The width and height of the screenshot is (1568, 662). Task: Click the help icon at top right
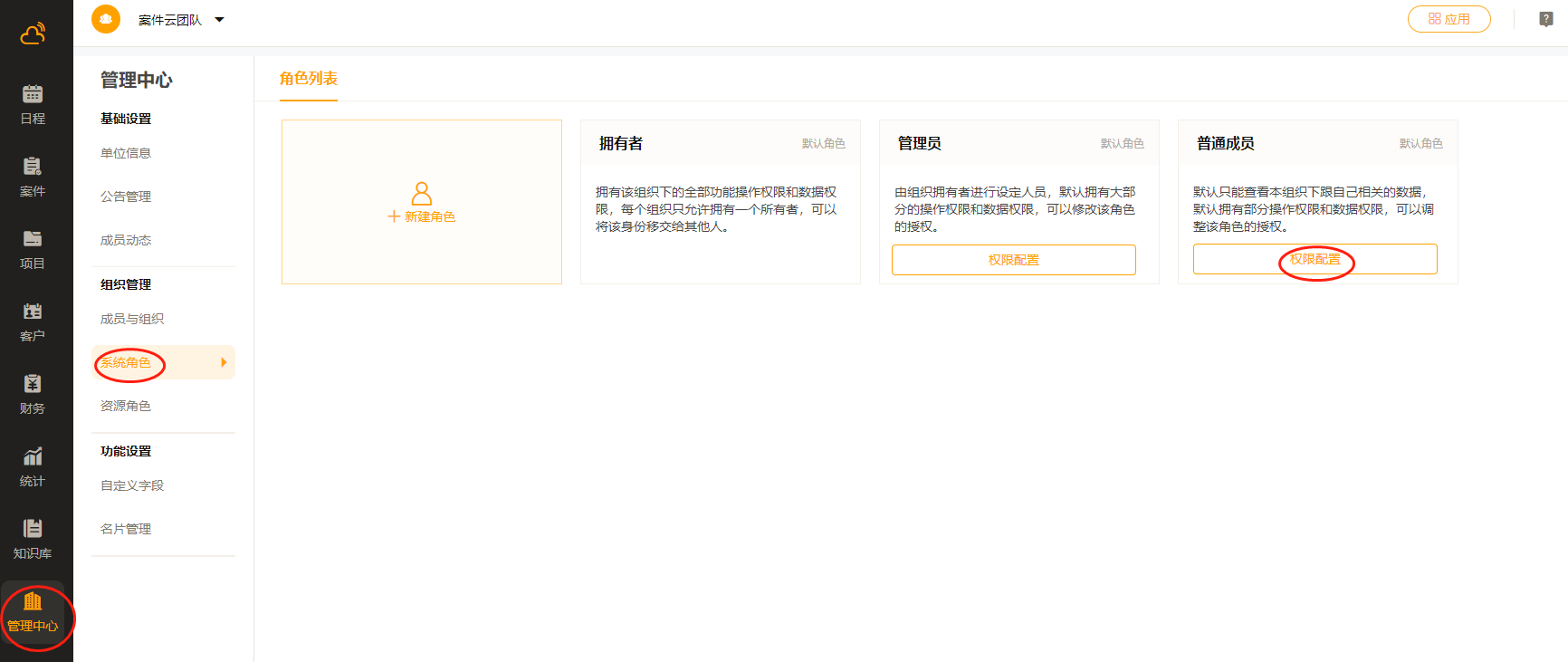coord(1545,19)
